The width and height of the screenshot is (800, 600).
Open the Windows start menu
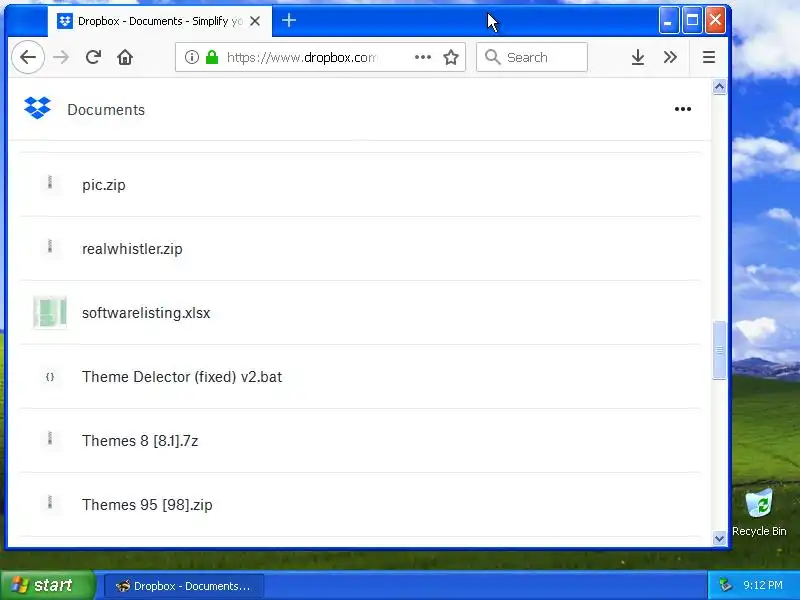pyautogui.click(x=47, y=585)
